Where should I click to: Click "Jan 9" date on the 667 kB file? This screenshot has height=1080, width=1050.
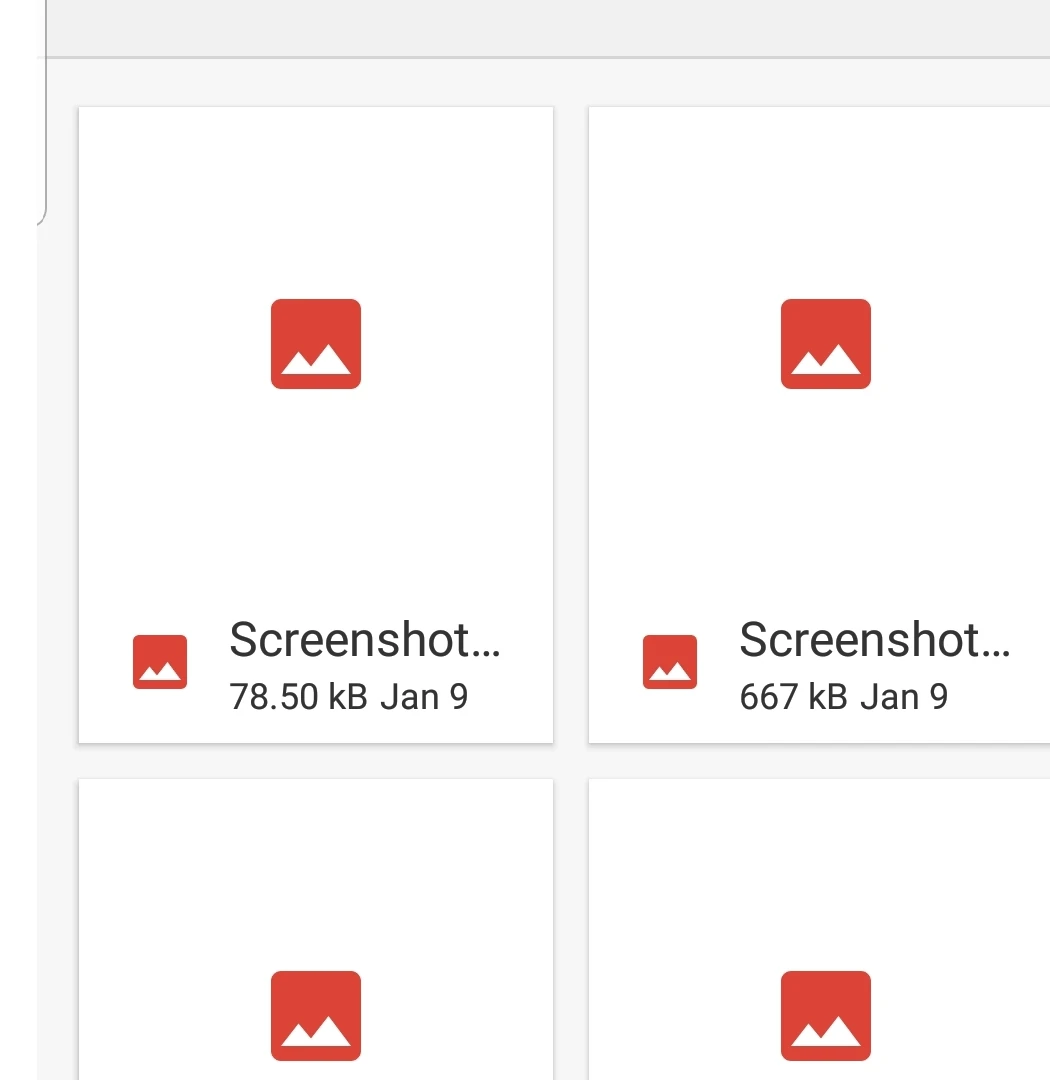[904, 697]
